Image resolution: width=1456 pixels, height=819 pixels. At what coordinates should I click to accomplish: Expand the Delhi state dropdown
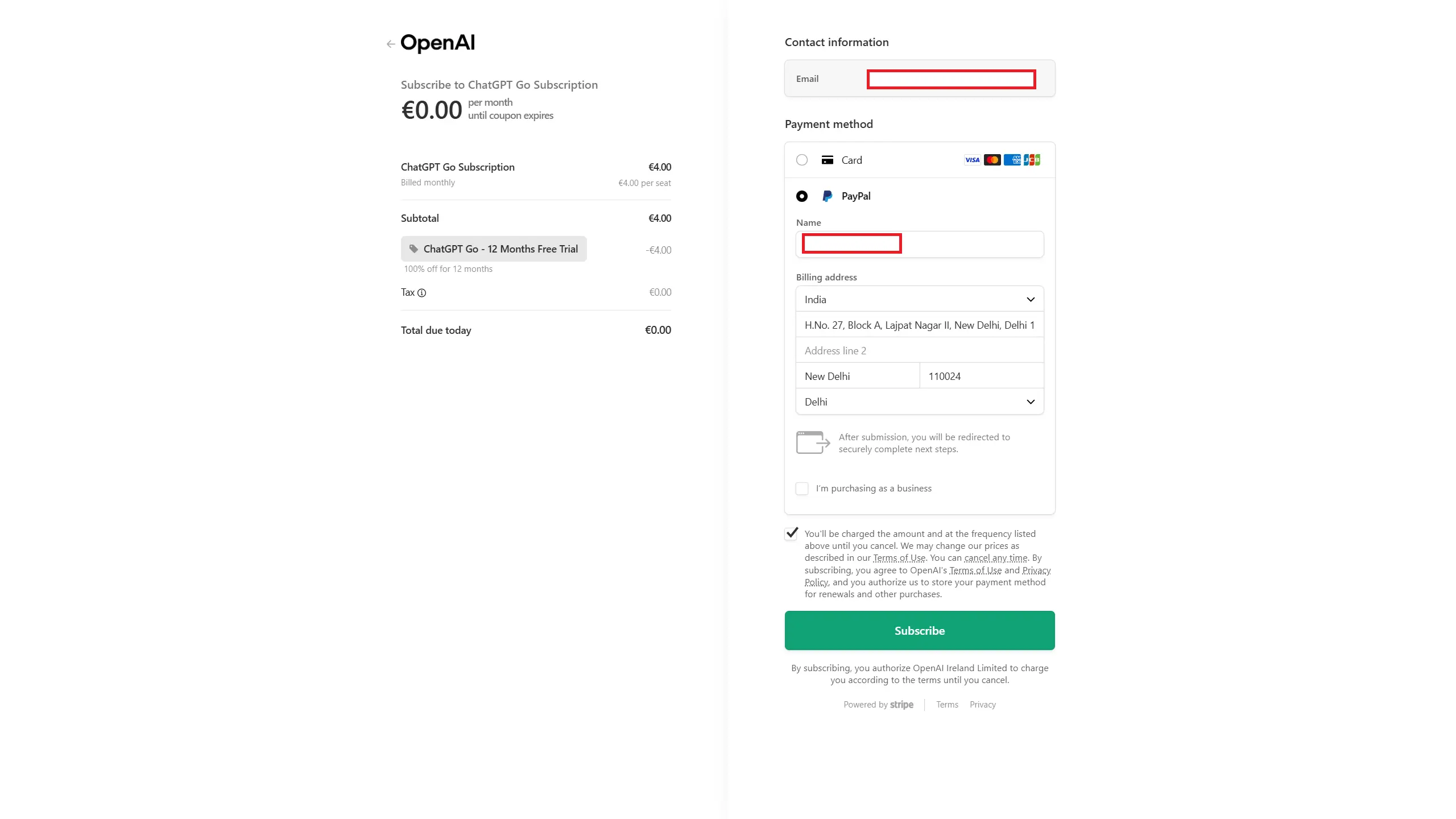tap(920, 402)
